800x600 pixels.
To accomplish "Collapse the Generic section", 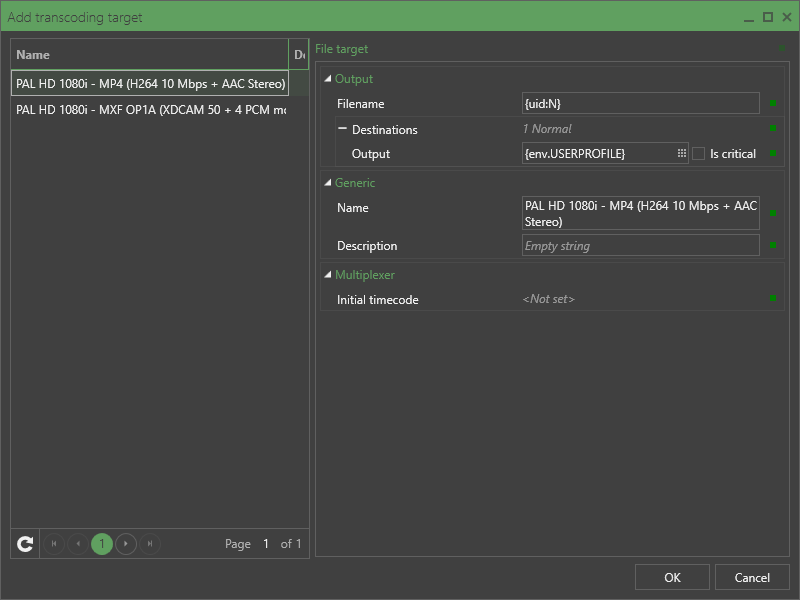I will (x=328, y=183).
